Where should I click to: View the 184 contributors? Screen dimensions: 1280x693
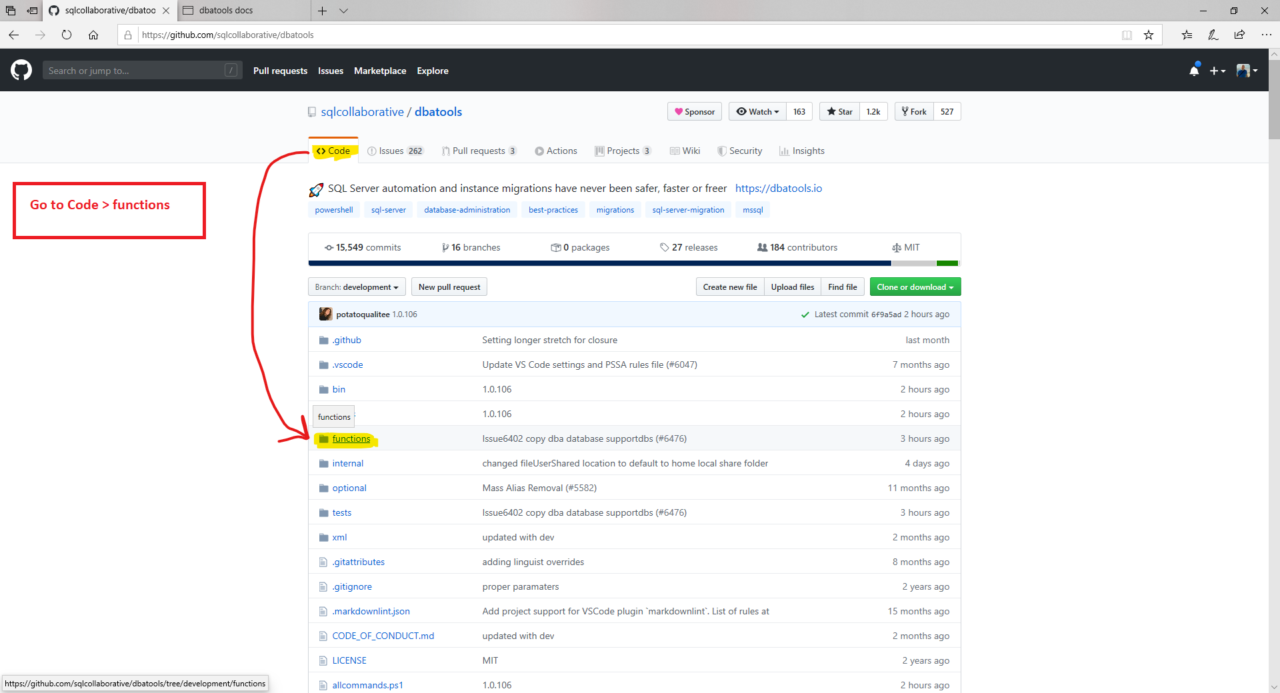(797, 247)
